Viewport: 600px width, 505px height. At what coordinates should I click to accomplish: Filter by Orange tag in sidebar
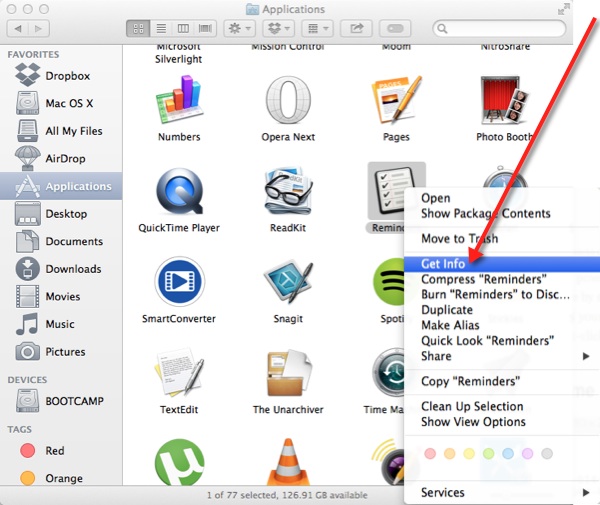point(61,478)
